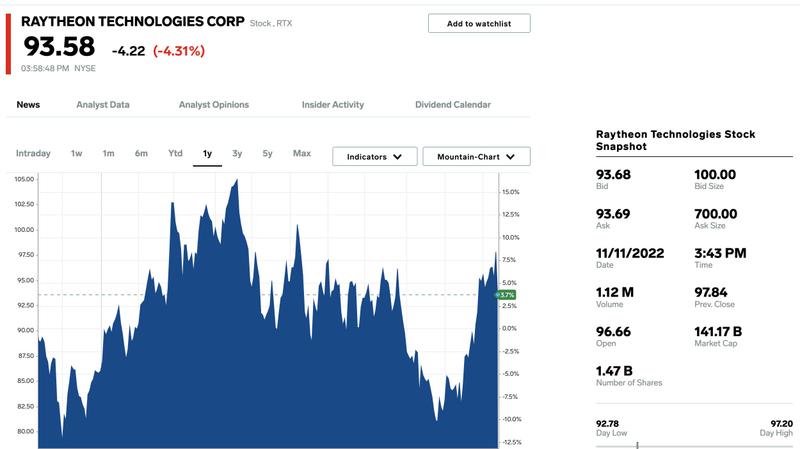Click the Ask Size value 700.00
This screenshot has height=449, width=800.
point(715,214)
